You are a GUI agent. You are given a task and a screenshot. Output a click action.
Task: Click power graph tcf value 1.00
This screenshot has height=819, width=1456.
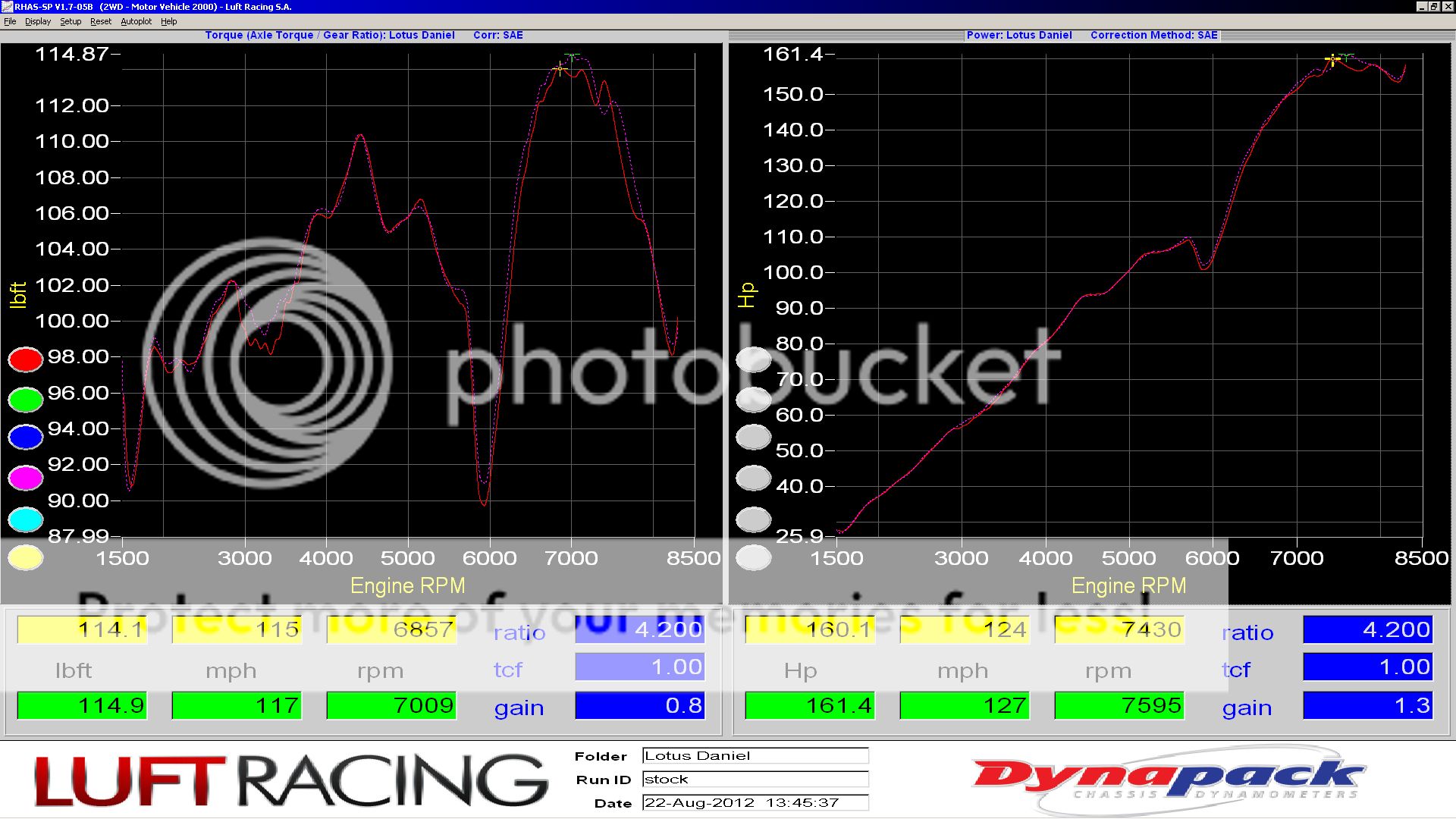1367,667
